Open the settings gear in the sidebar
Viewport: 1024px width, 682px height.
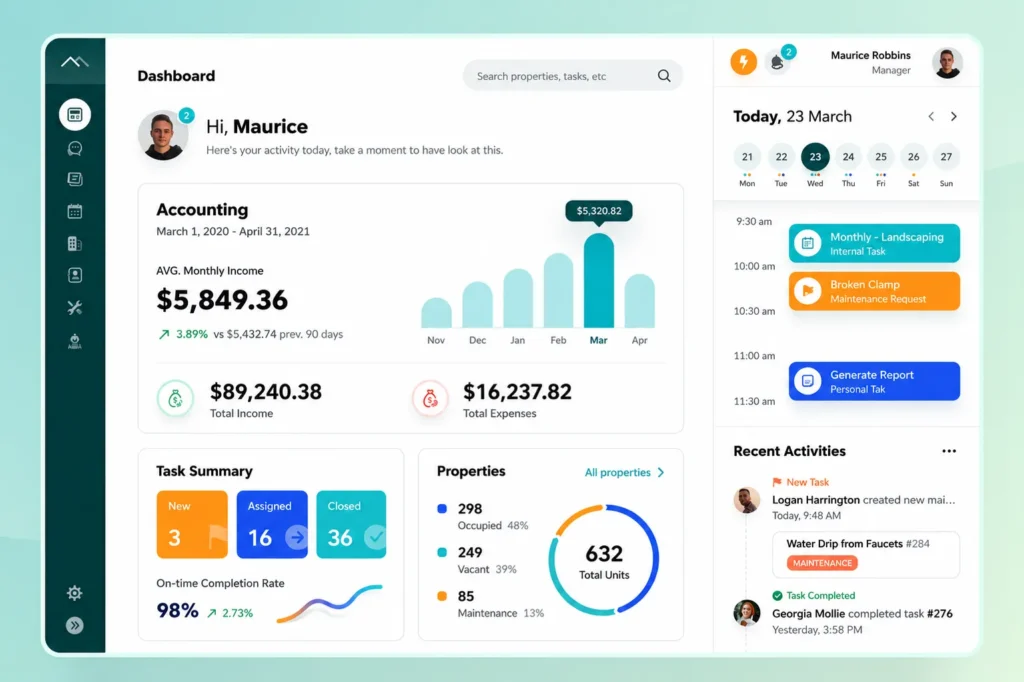pyautogui.click(x=74, y=593)
